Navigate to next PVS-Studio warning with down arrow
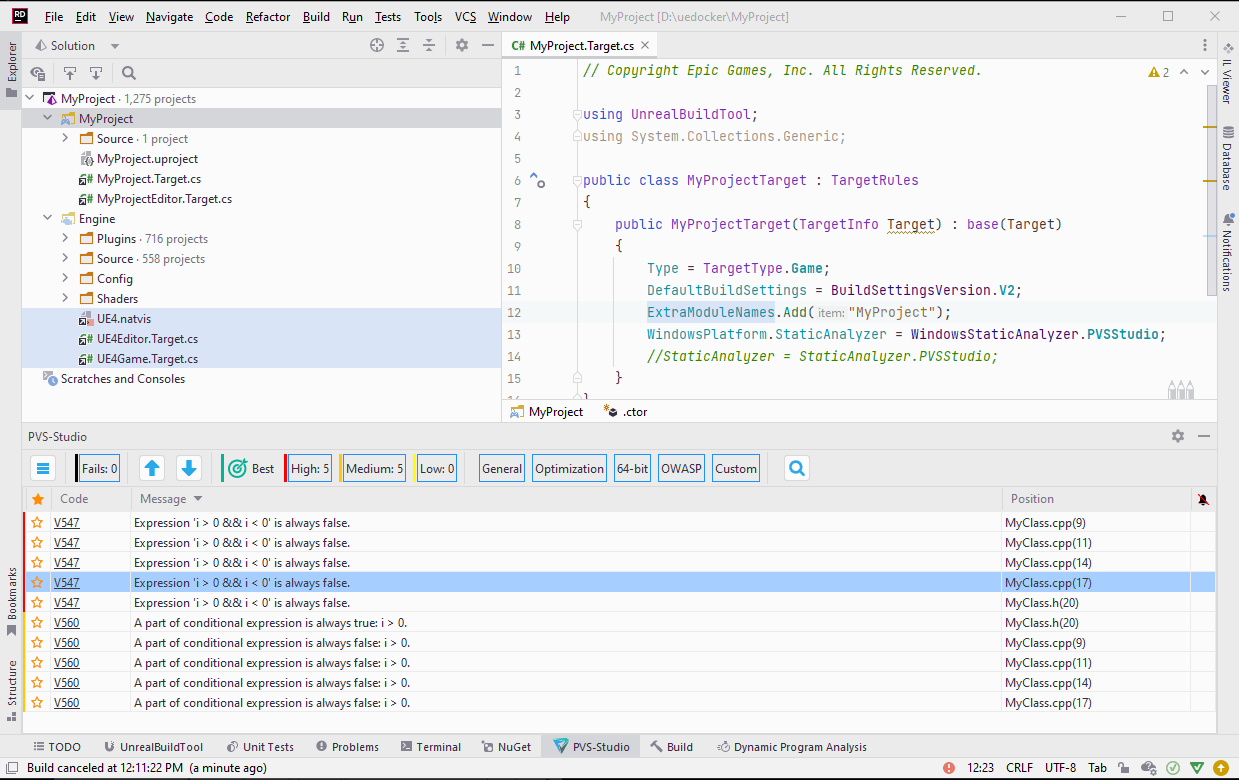 click(x=188, y=467)
